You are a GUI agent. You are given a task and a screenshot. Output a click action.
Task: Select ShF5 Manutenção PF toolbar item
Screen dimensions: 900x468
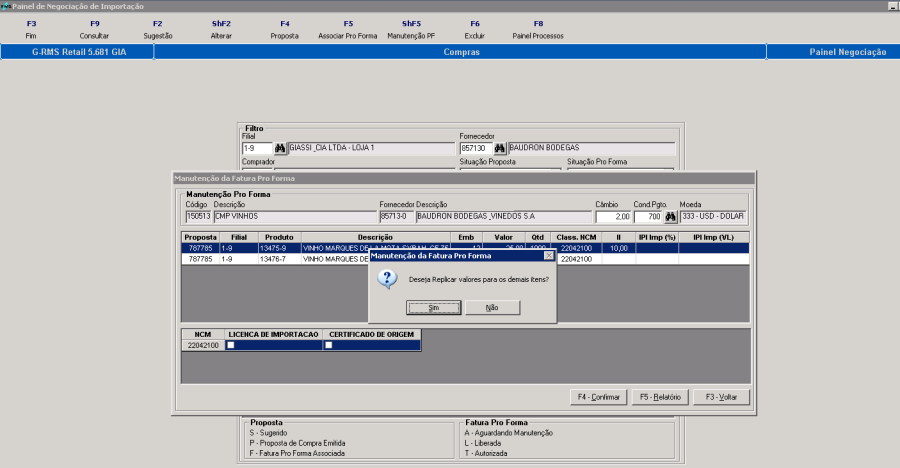[411, 29]
